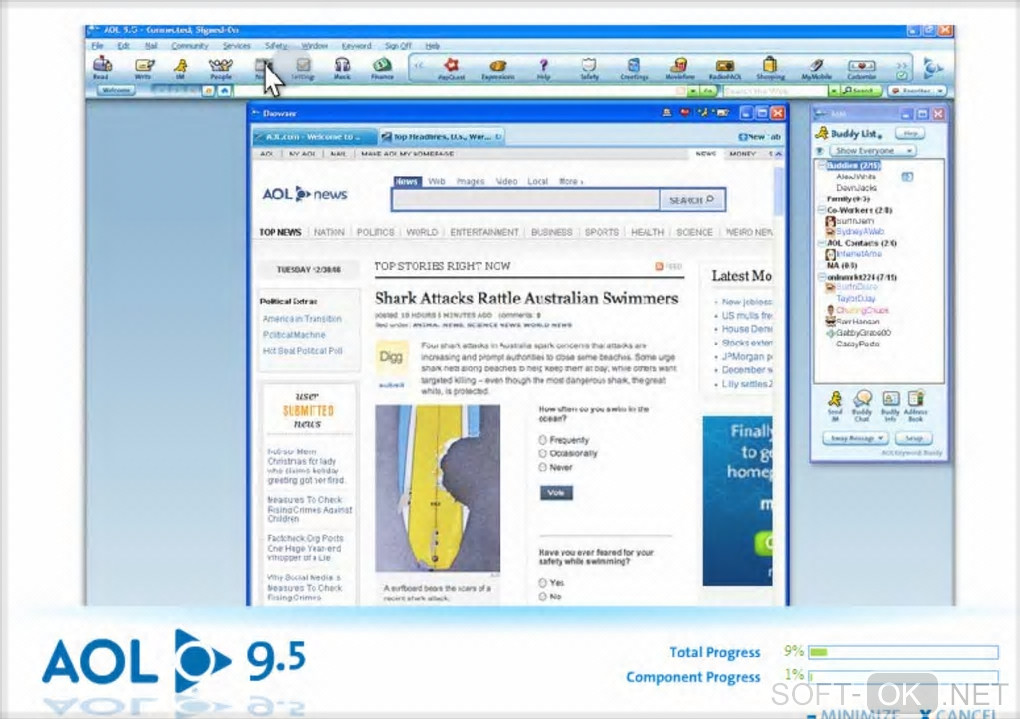Click the Search the Web field
This screenshot has height=719, width=1020.
774,91
